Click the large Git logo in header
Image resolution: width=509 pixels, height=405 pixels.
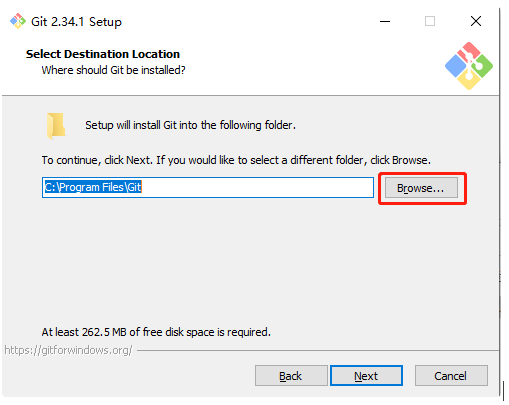pyautogui.click(x=469, y=66)
